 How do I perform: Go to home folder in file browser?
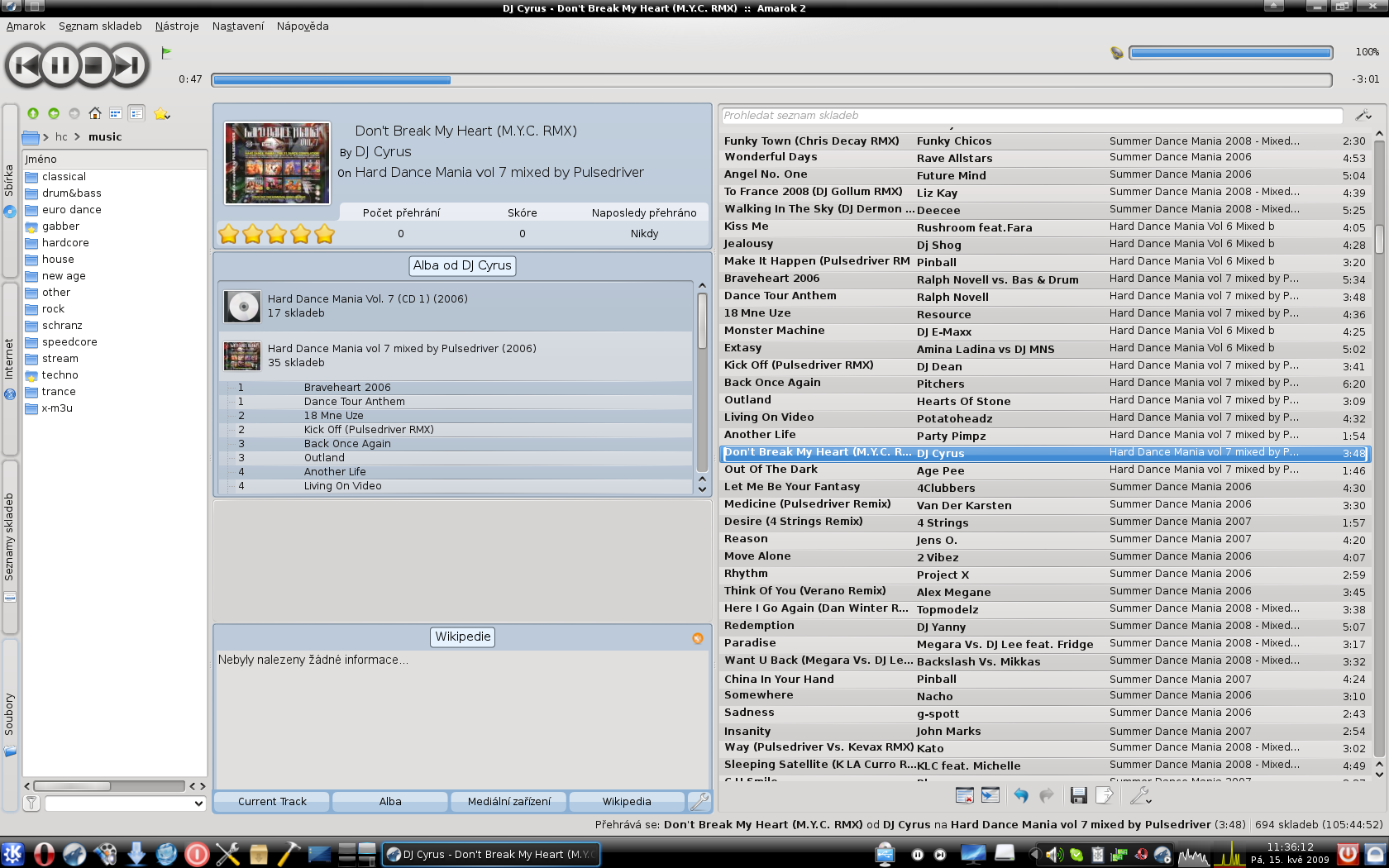95,113
